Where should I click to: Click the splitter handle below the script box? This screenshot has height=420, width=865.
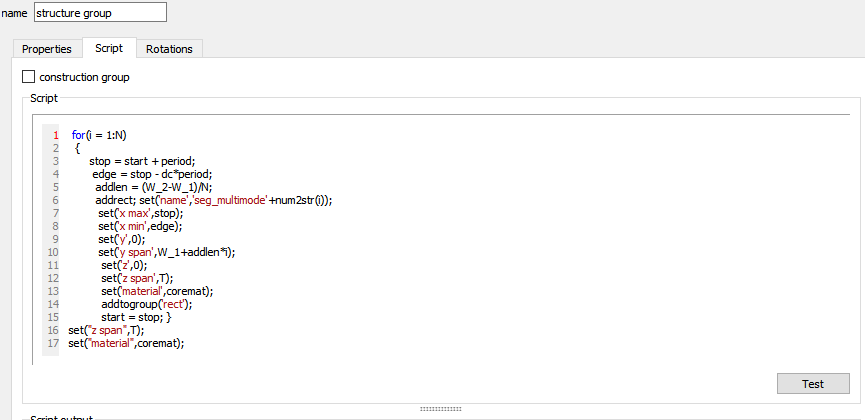pyautogui.click(x=440, y=409)
